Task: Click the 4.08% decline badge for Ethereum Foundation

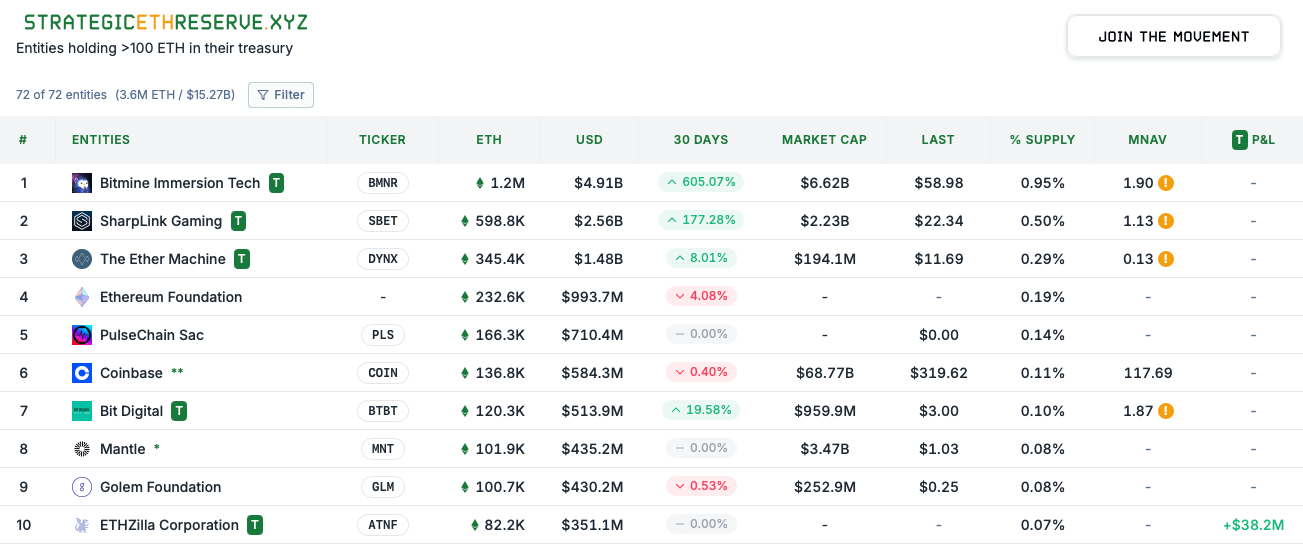Action: 701,296
